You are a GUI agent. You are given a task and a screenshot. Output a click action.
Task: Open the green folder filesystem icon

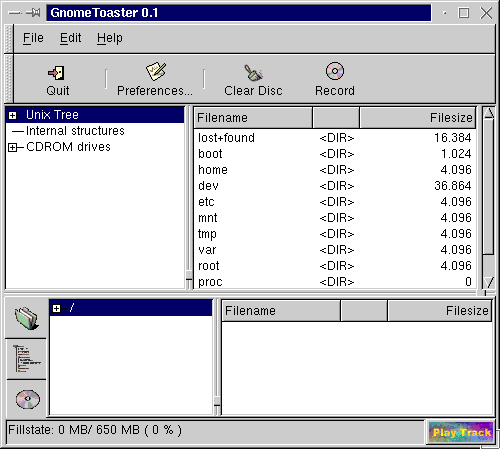click(27, 318)
